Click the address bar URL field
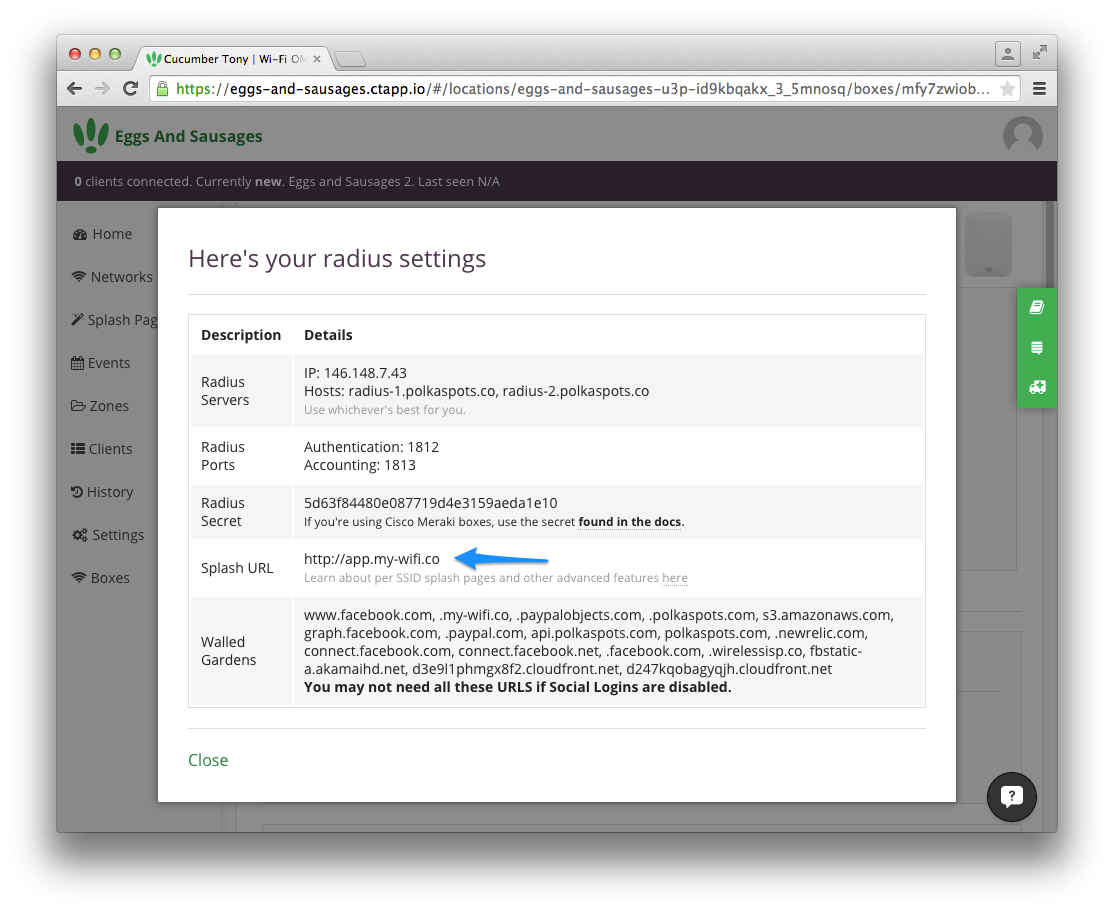The height and width of the screenshot is (911, 1114). (582, 89)
